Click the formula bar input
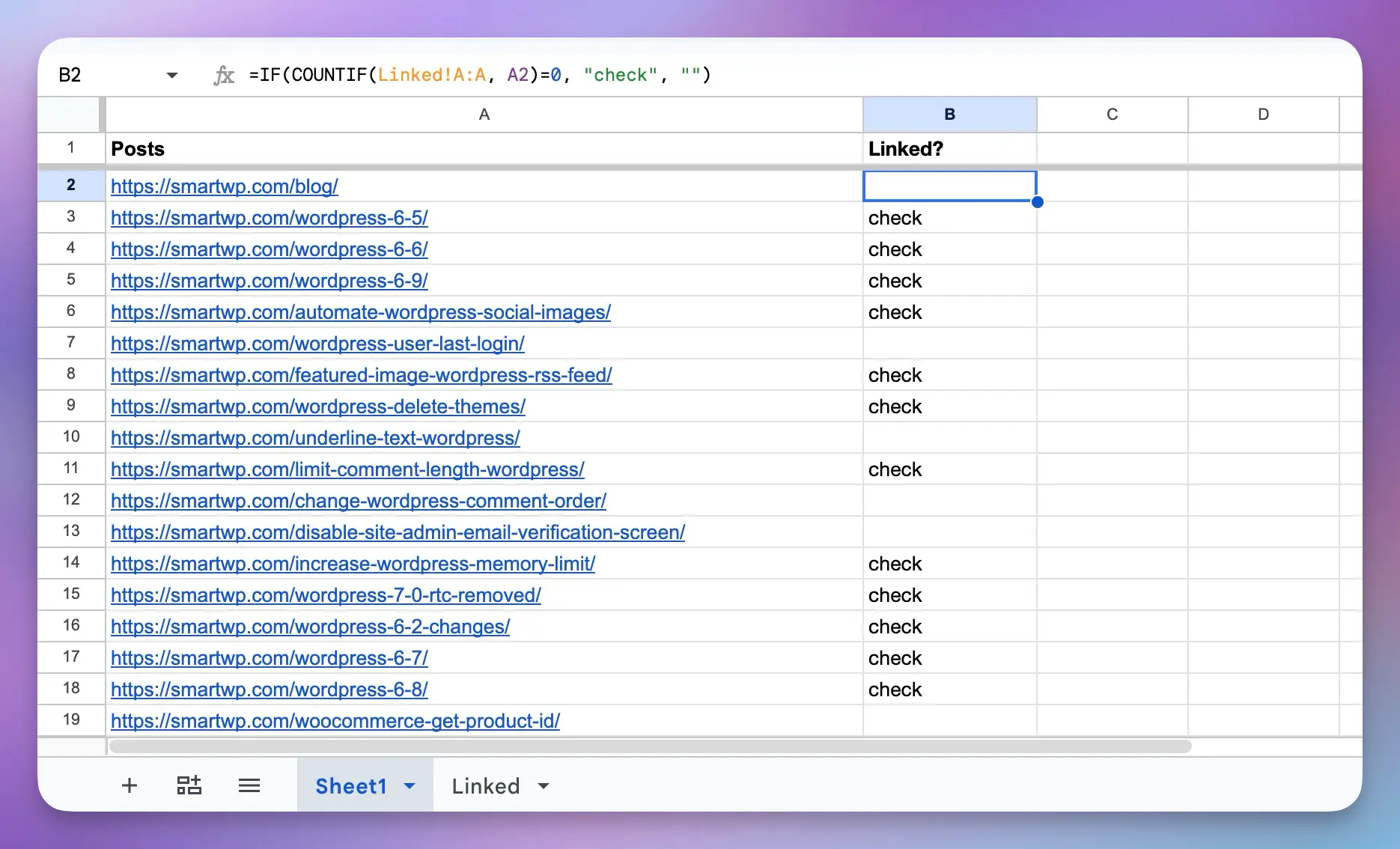This screenshot has width=1400, height=849. click(801, 75)
